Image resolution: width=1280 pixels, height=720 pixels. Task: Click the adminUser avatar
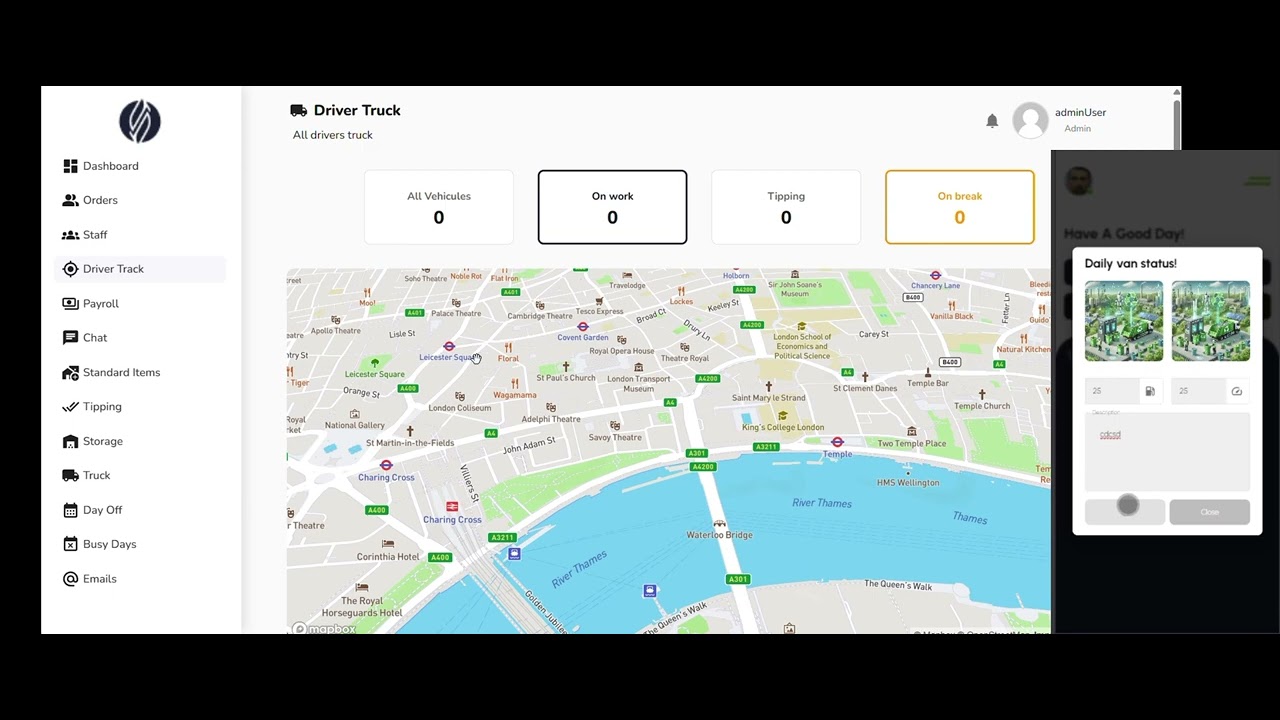(1030, 121)
